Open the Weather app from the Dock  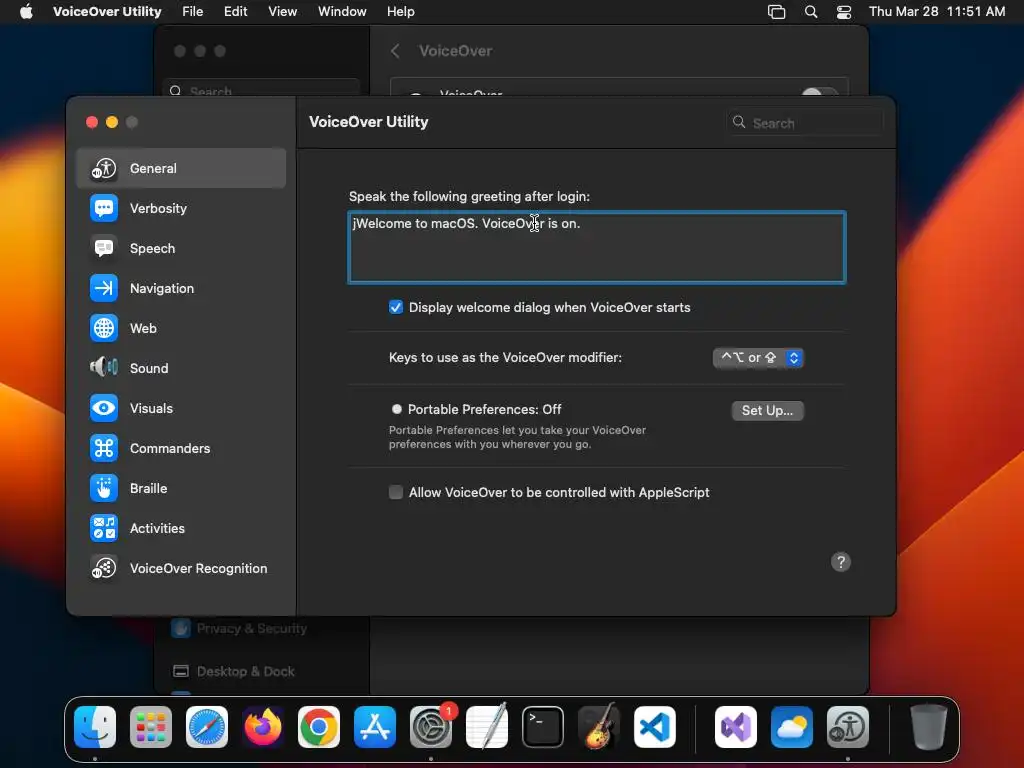(792, 727)
